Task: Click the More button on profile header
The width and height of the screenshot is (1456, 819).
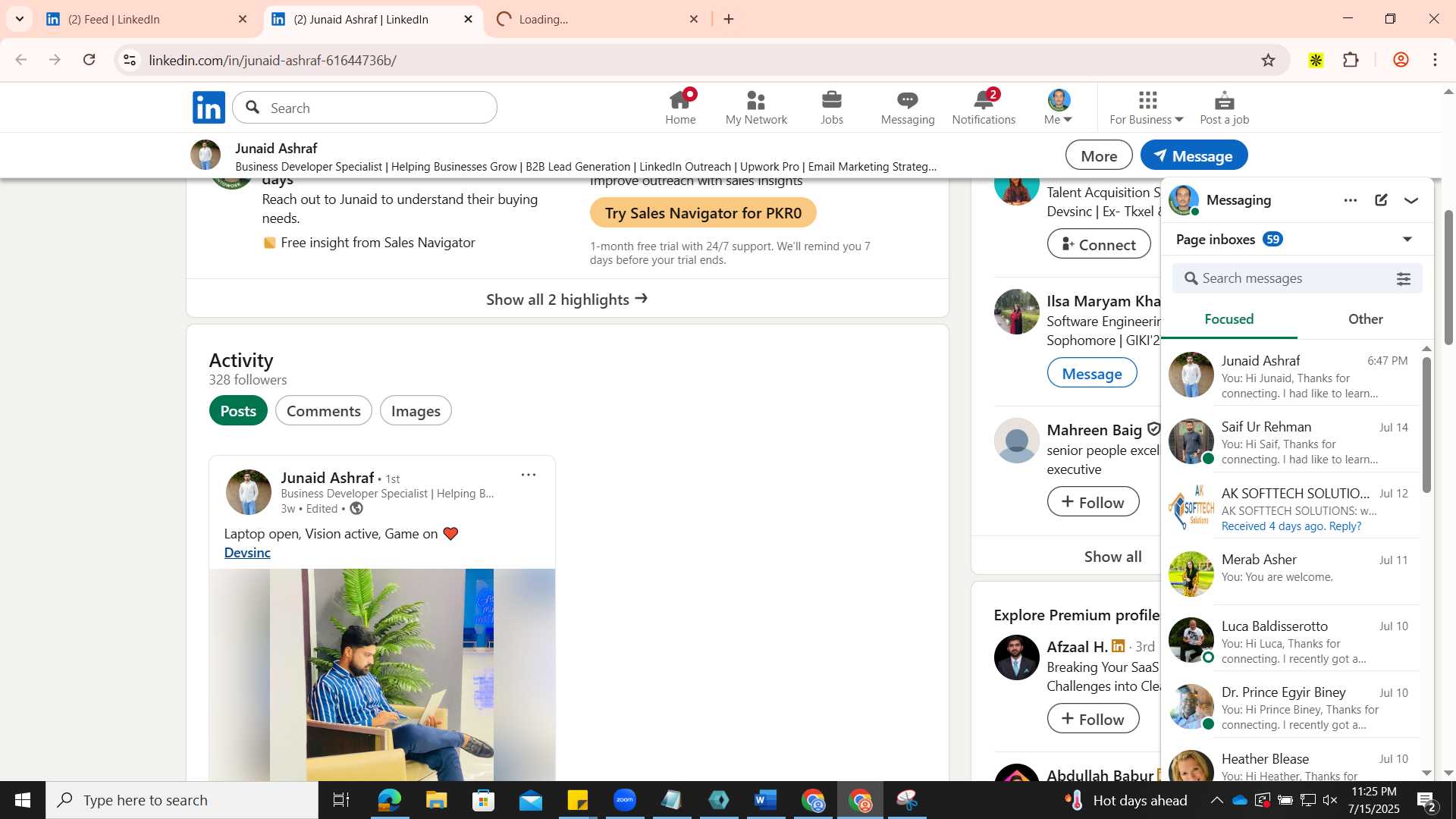Action: [x=1099, y=155]
